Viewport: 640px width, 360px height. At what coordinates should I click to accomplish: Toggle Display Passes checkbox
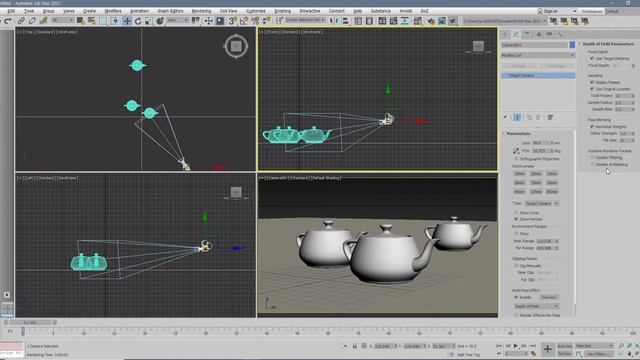[592, 82]
